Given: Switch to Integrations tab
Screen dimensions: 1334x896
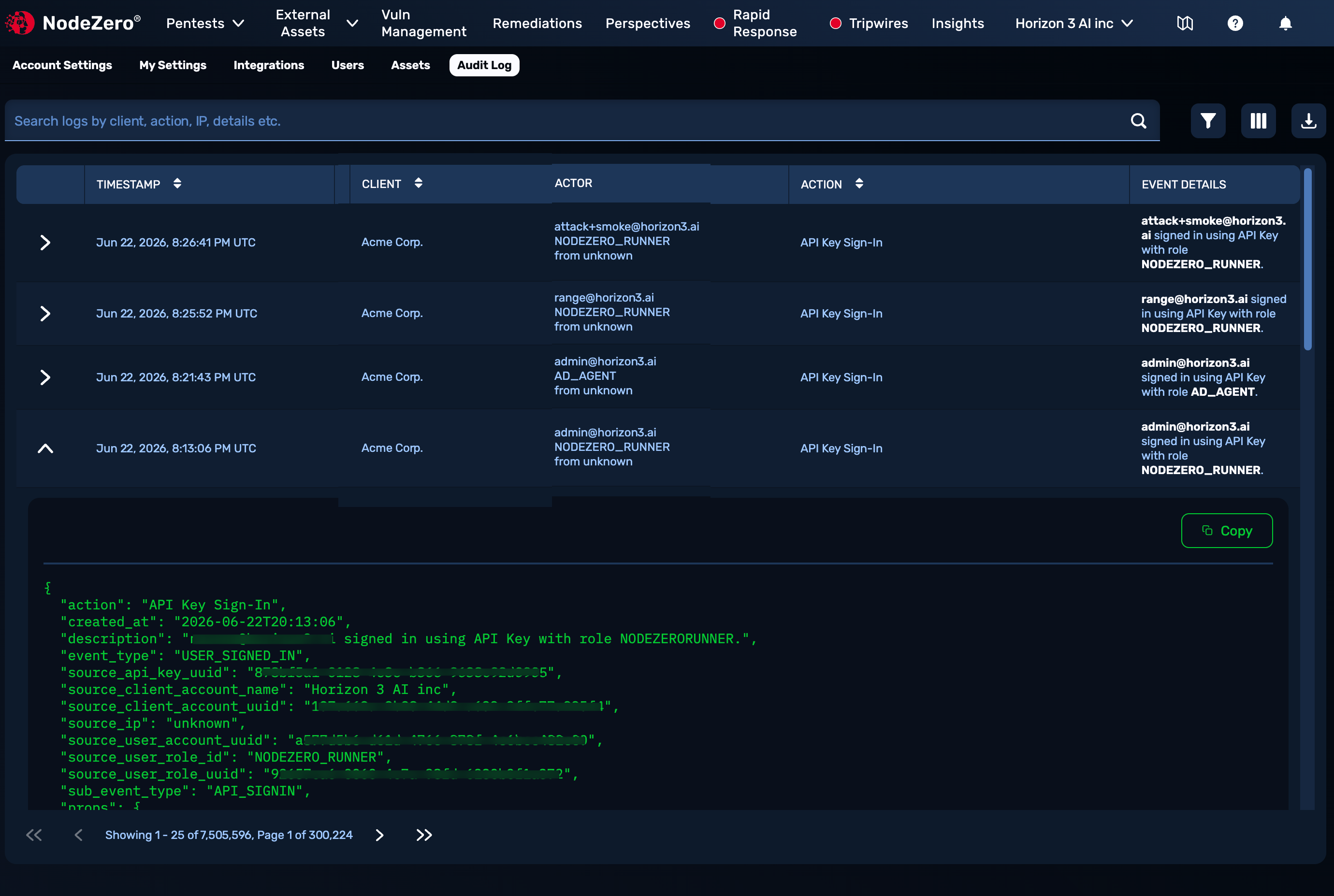Looking at the screenshot, I should click(x=269, y=65).
